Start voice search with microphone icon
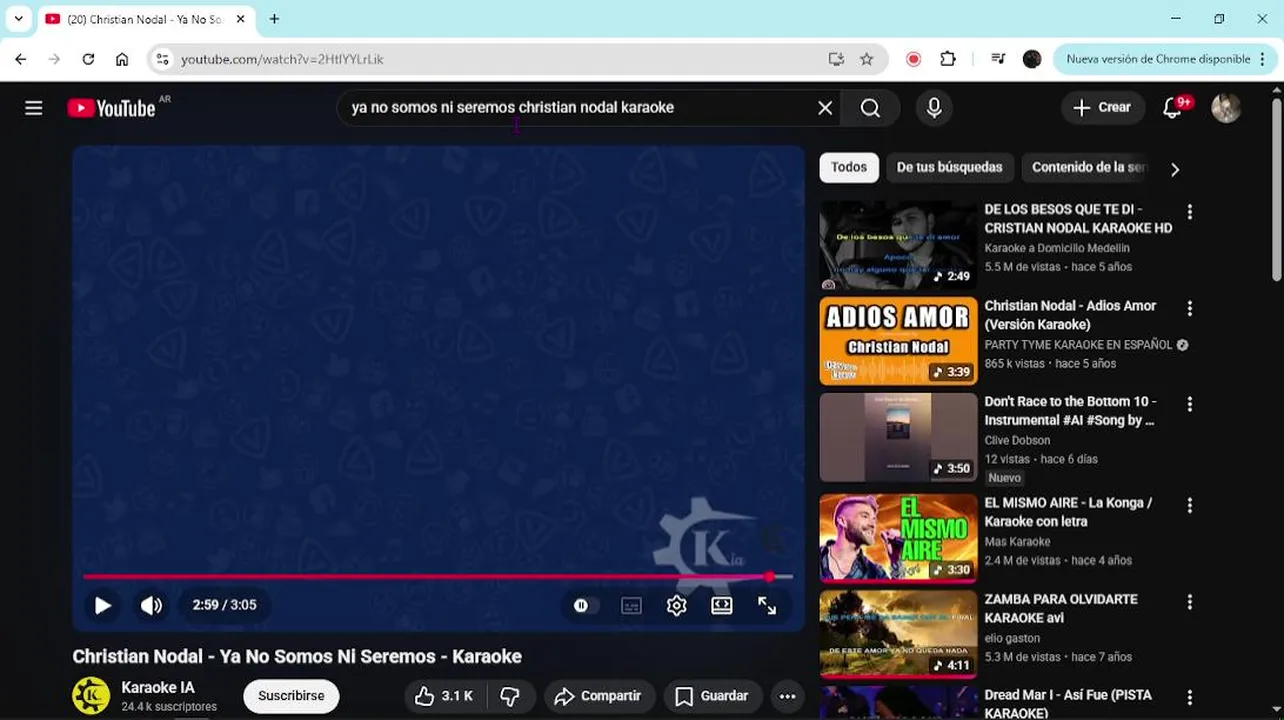 [934, 108]
